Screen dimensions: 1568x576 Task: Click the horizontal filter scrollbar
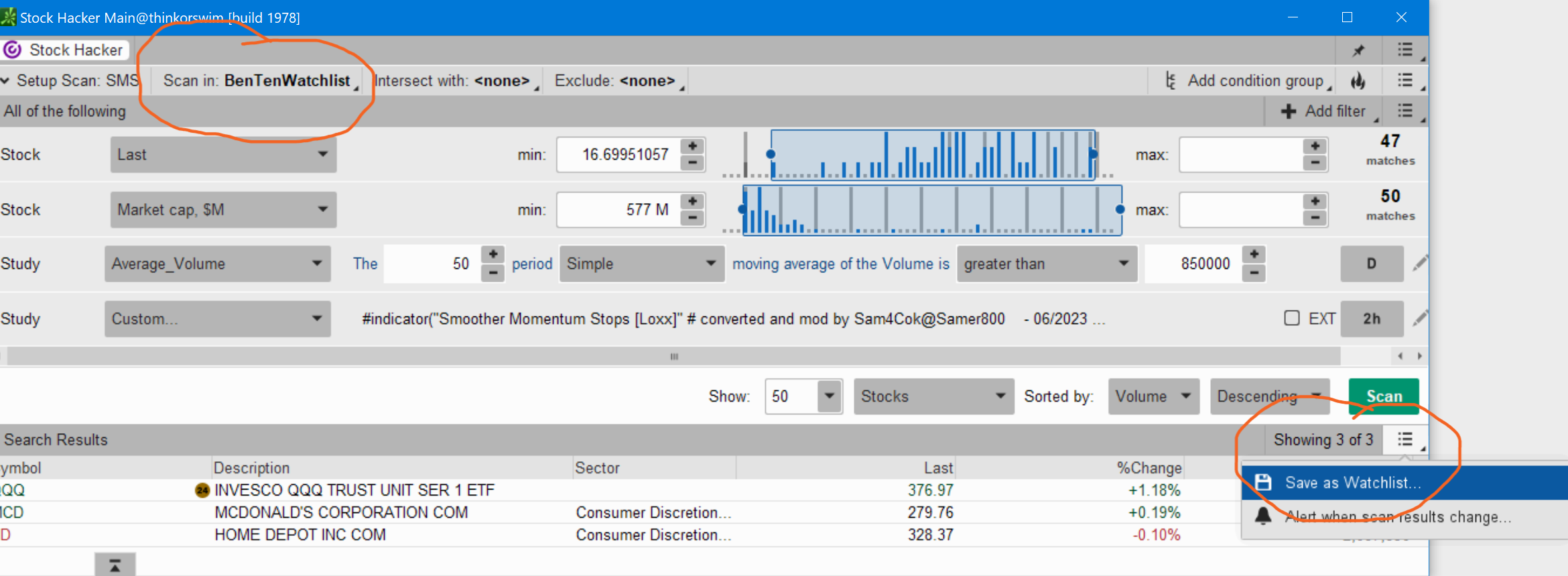(673, 356)
